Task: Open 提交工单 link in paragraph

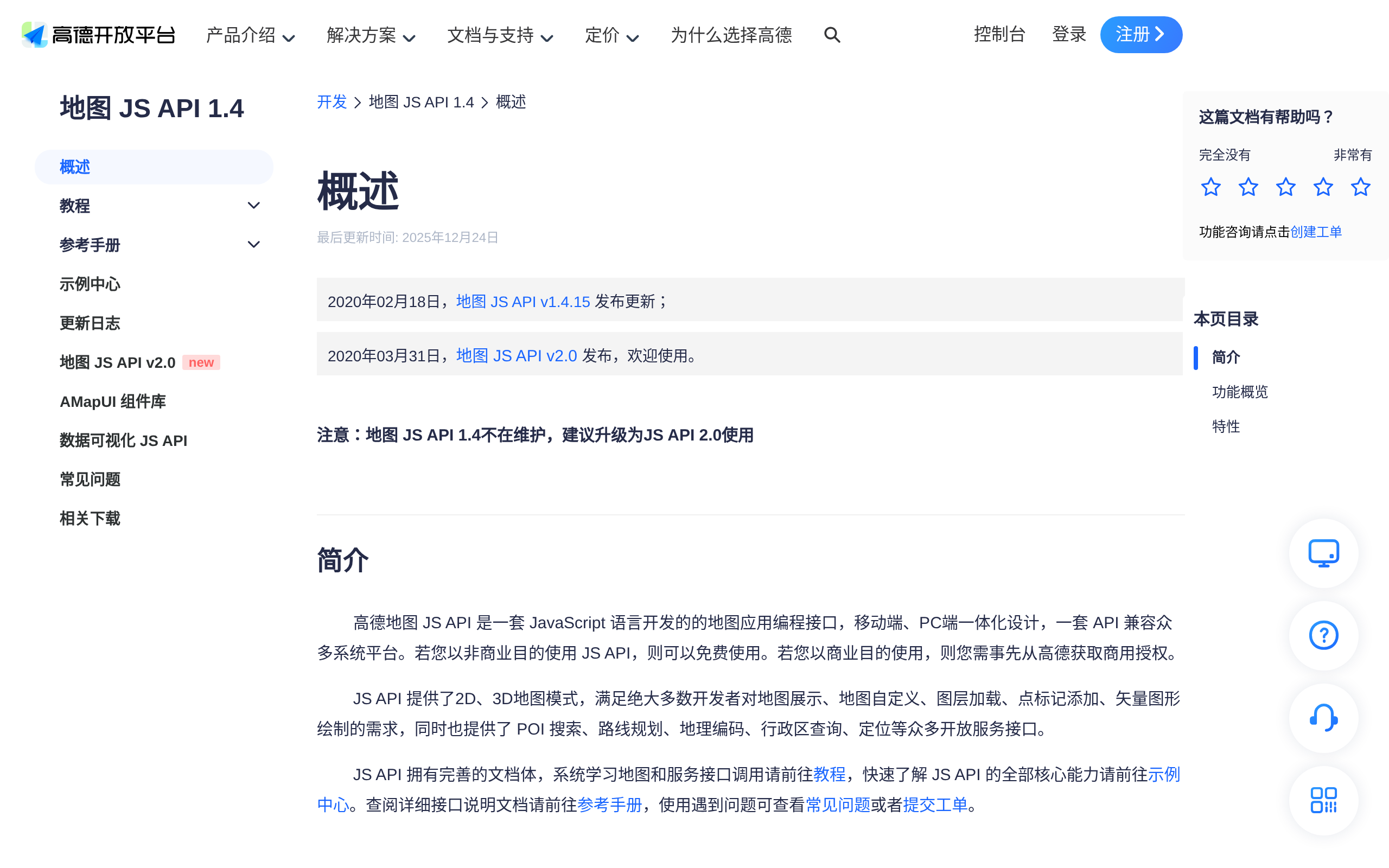Action: 935,805
